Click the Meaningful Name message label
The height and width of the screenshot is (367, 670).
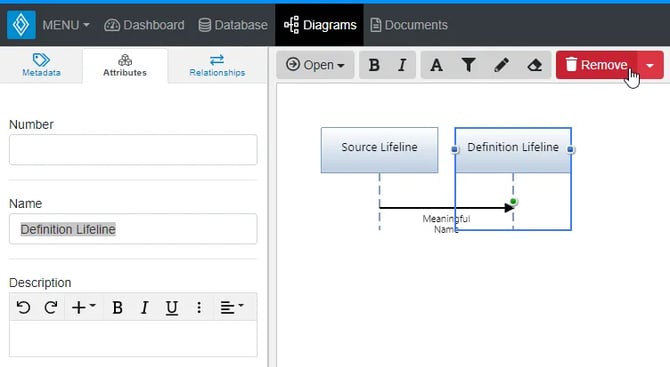tap(446, 224)
